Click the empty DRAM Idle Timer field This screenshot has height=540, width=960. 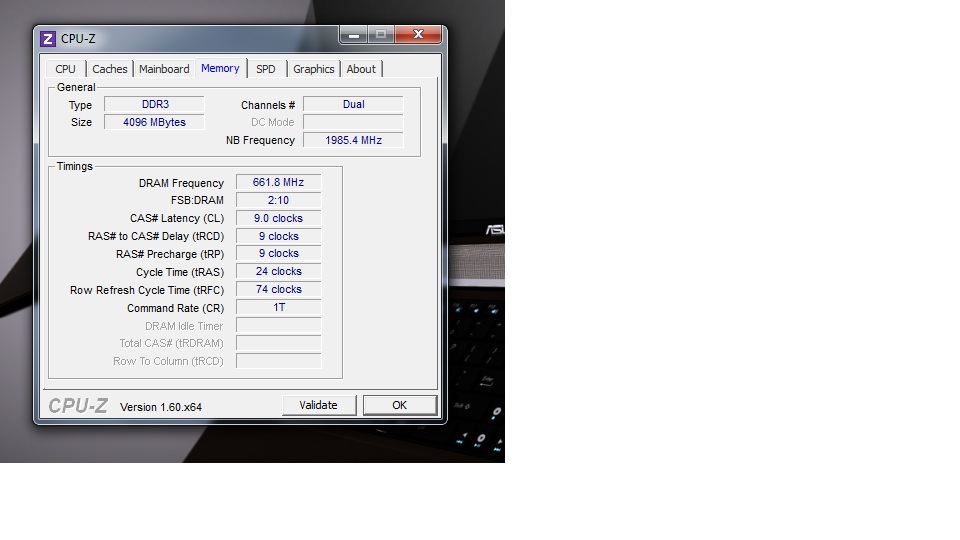click(279, 325)
